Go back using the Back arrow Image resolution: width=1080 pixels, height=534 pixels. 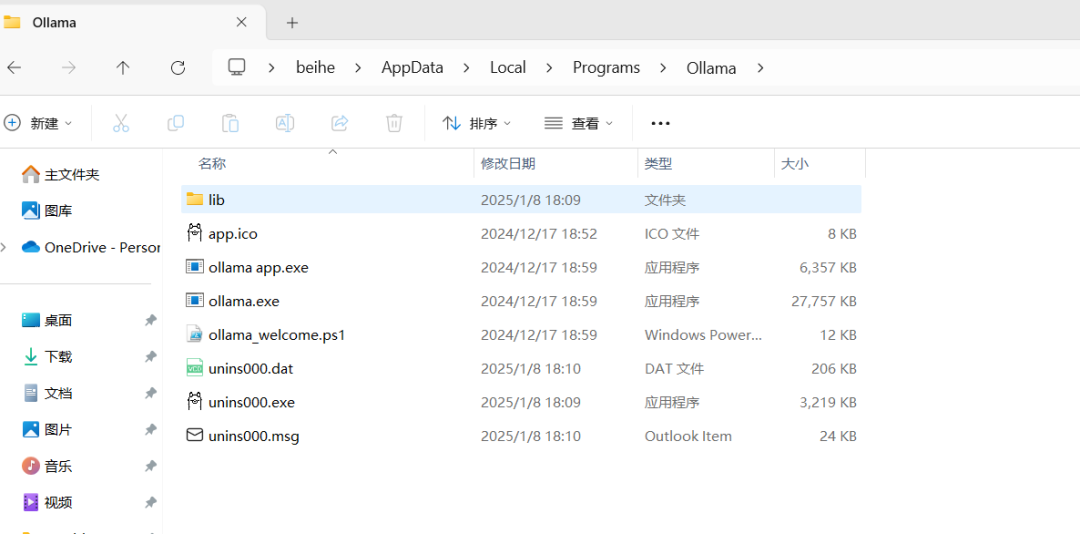click(x=14, y=68)
